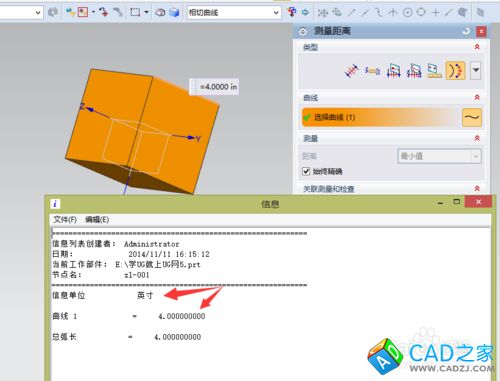Reset the Measure Distance dialog
The image size is (500, 381).
point(466,31)
